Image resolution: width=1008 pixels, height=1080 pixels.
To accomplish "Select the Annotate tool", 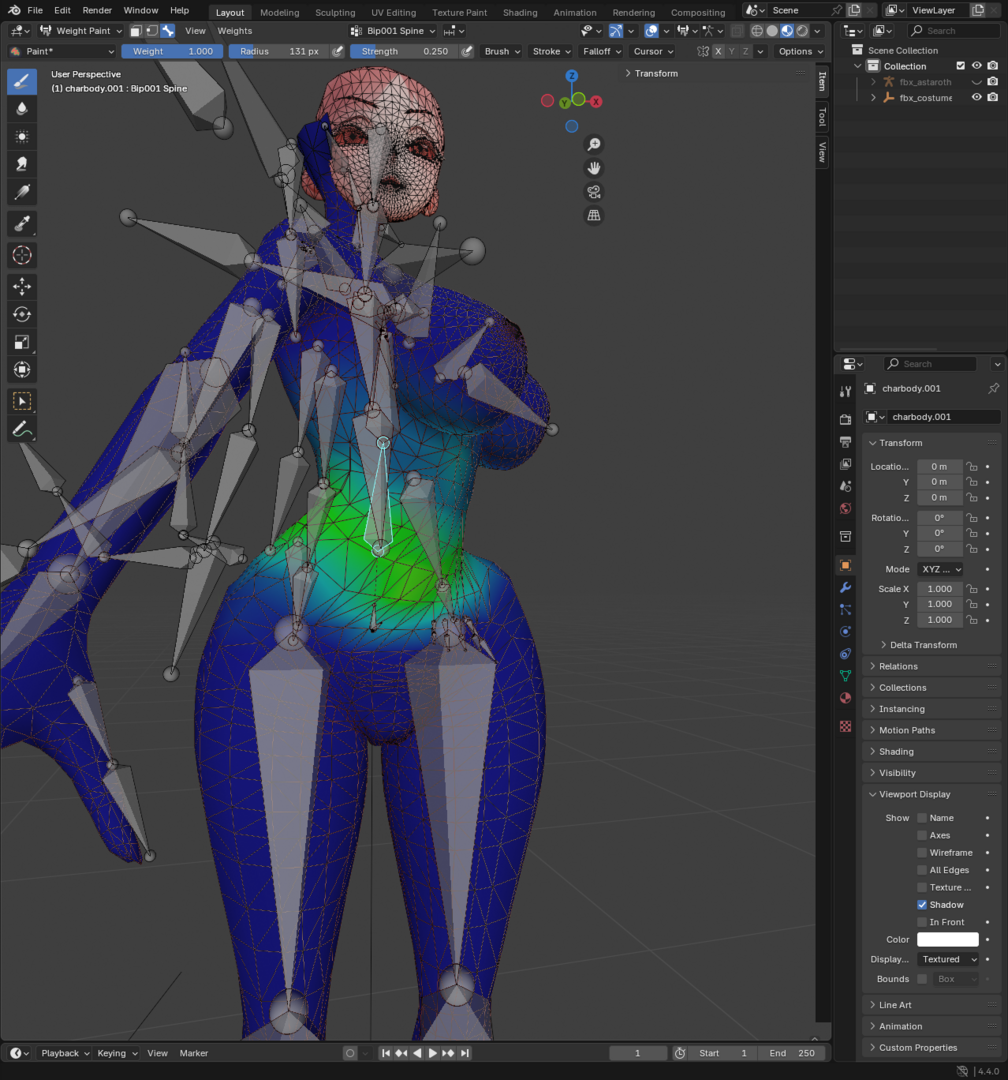I will [x=22, y=429].
